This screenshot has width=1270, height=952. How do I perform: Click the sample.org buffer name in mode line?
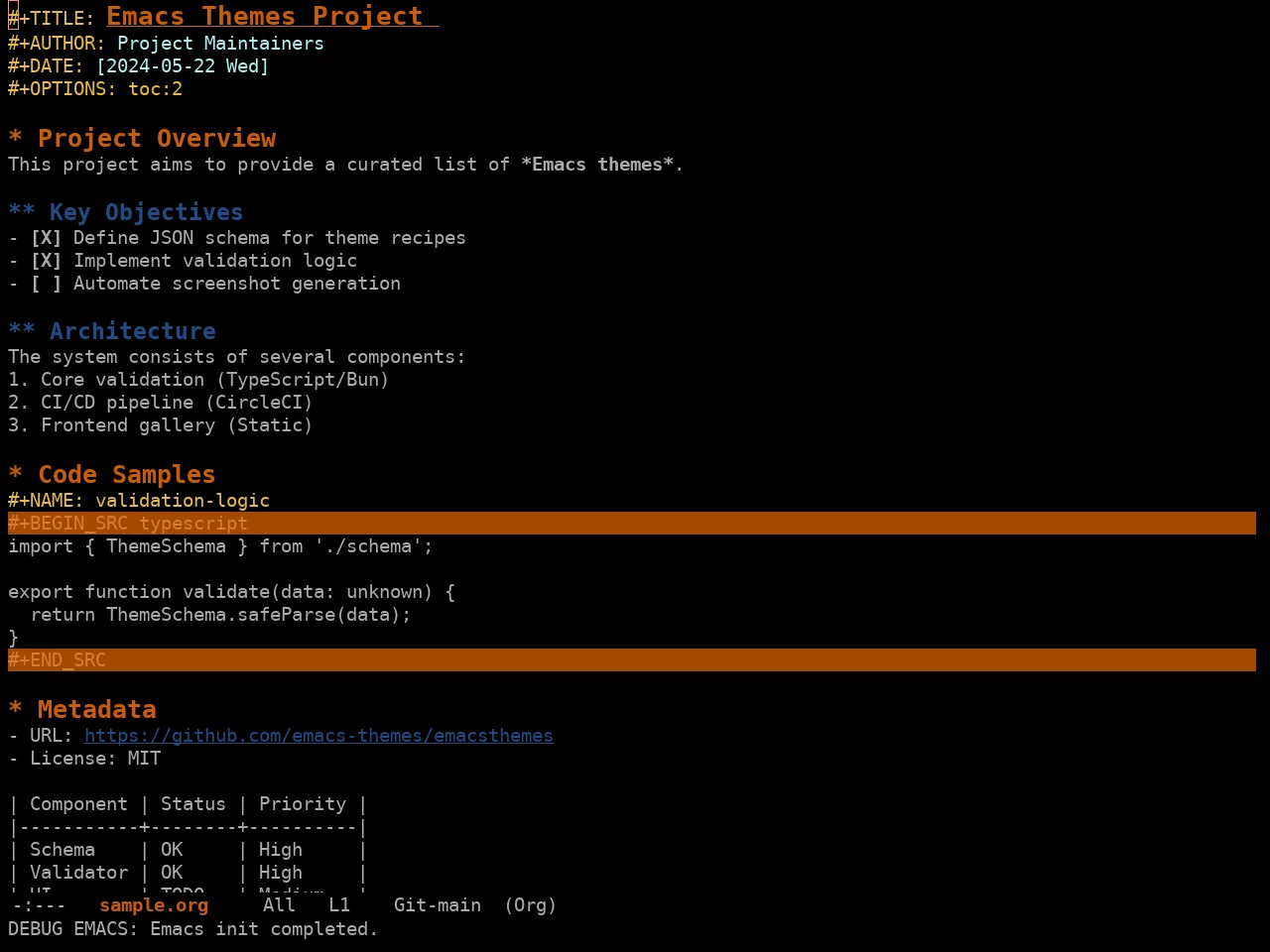click(x=154, y=905)
